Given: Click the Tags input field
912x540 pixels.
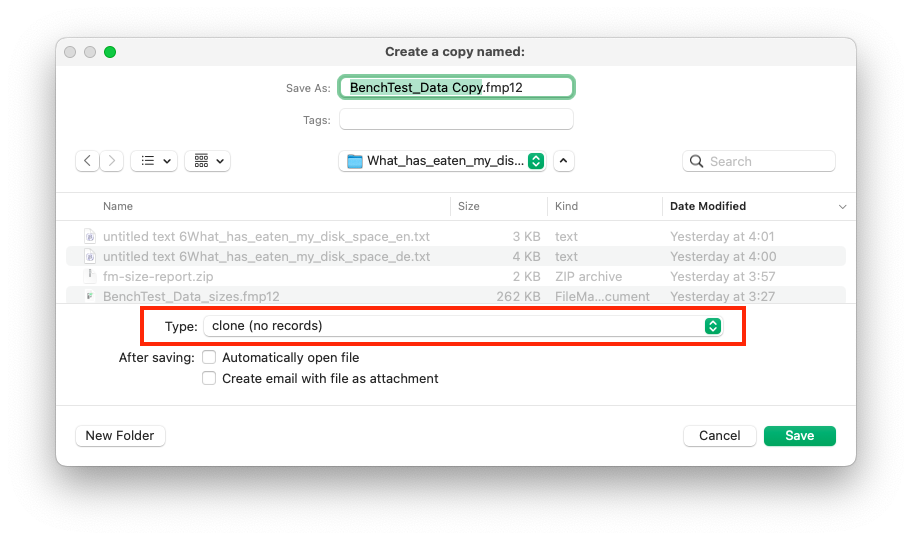Looking at the screenshot, I should pyautogui.click(x=456, y=120).
